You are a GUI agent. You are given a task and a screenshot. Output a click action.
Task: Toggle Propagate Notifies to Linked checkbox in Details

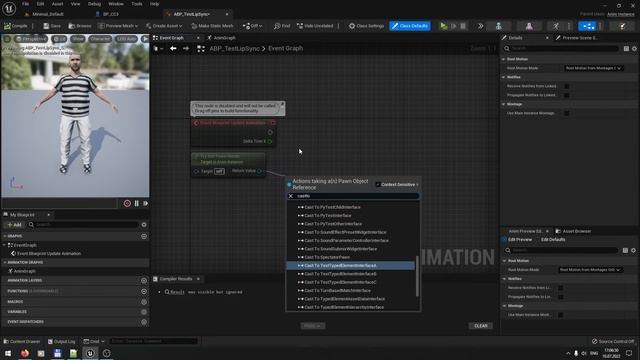567,95
